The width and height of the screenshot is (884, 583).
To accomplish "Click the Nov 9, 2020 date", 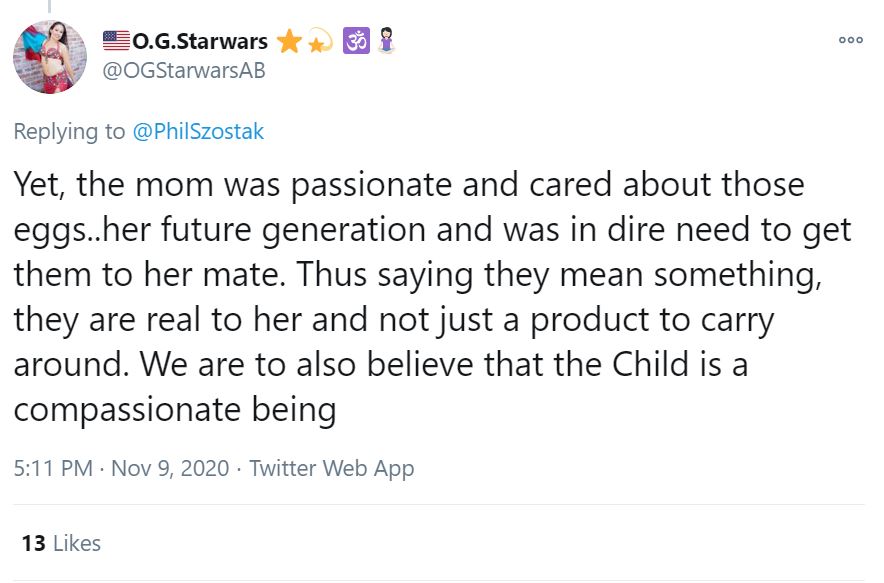I will pos(169,467).
